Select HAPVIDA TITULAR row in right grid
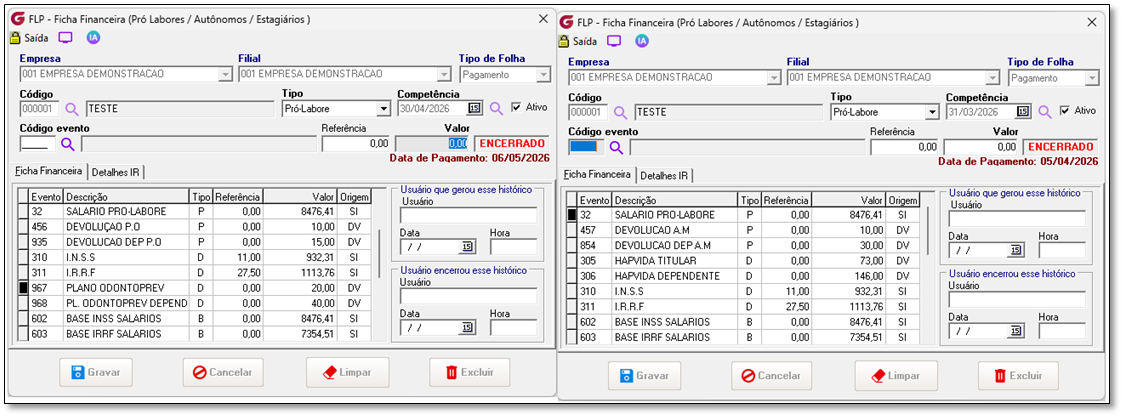Image resolution: width=1123 pixels, height=417 pixels. (743, 260)
